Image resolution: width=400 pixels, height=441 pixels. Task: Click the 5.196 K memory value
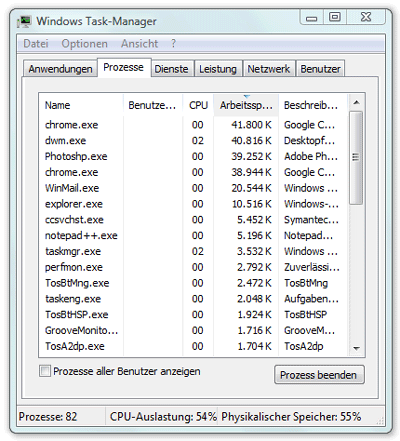click(x=254, y=236)
